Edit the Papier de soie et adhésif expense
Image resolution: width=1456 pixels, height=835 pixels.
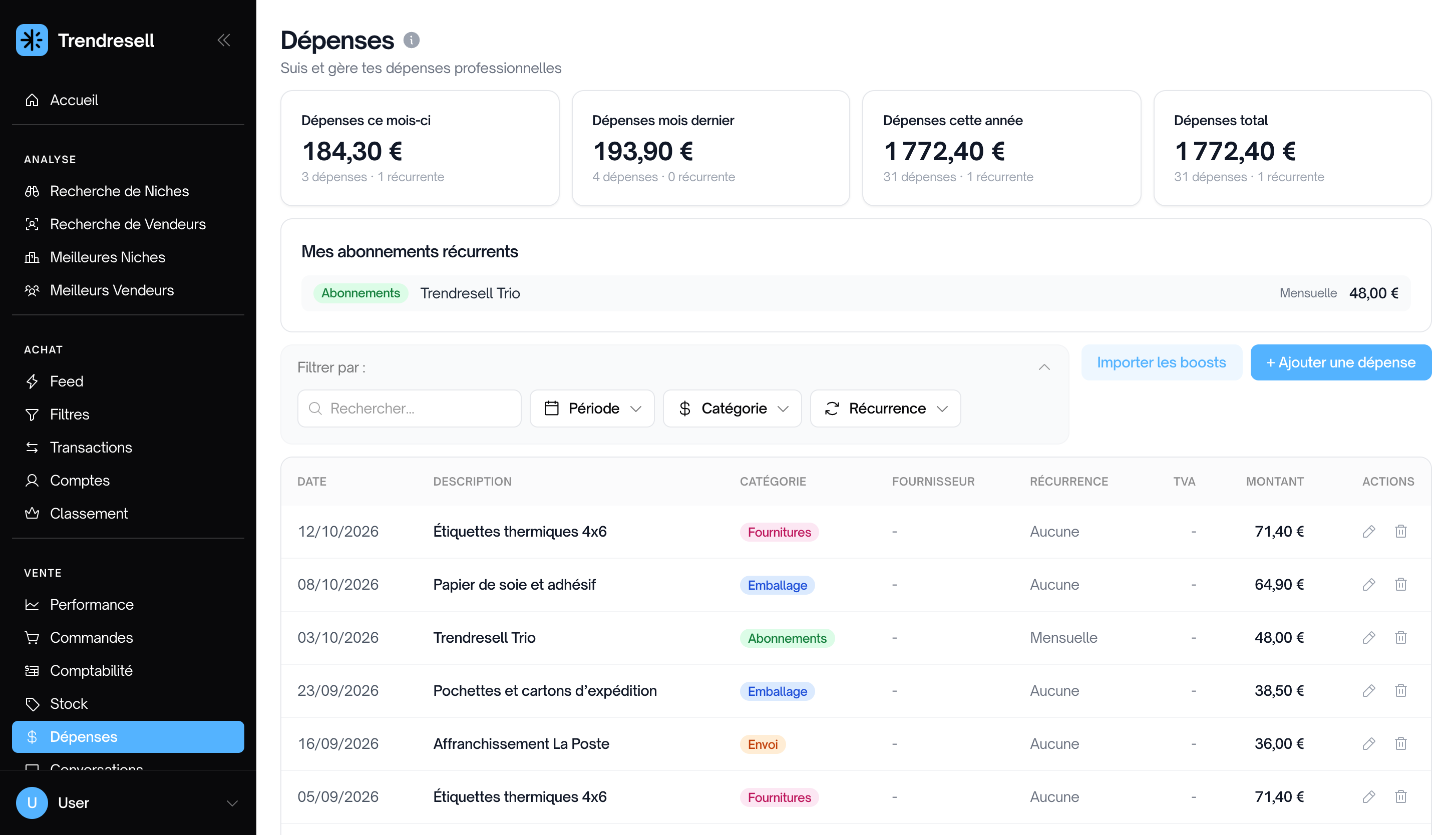tap(1369, 584)
